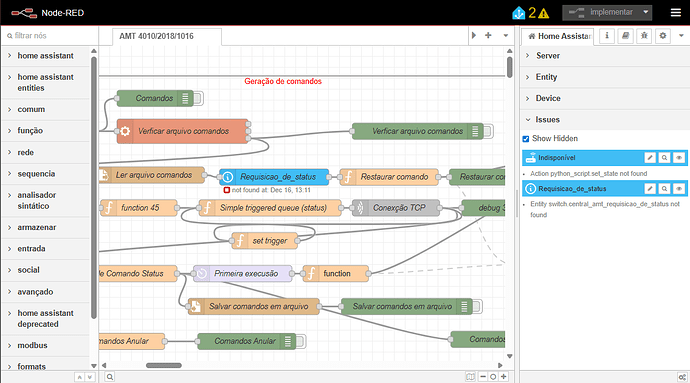Click the palette vertical scrollbar

click(94, 187)
